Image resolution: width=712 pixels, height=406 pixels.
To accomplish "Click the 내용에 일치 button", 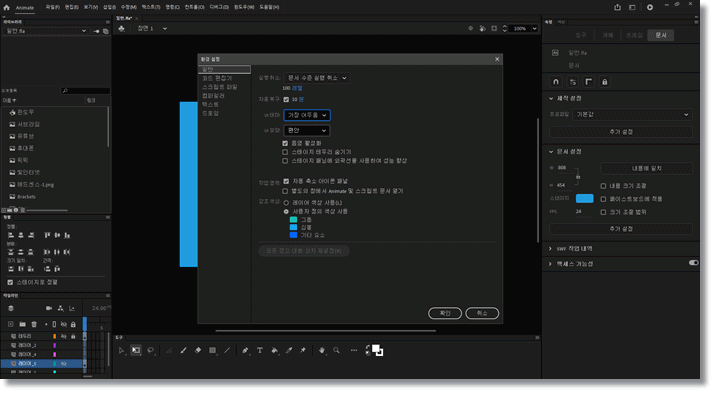I will click(647, 168).
